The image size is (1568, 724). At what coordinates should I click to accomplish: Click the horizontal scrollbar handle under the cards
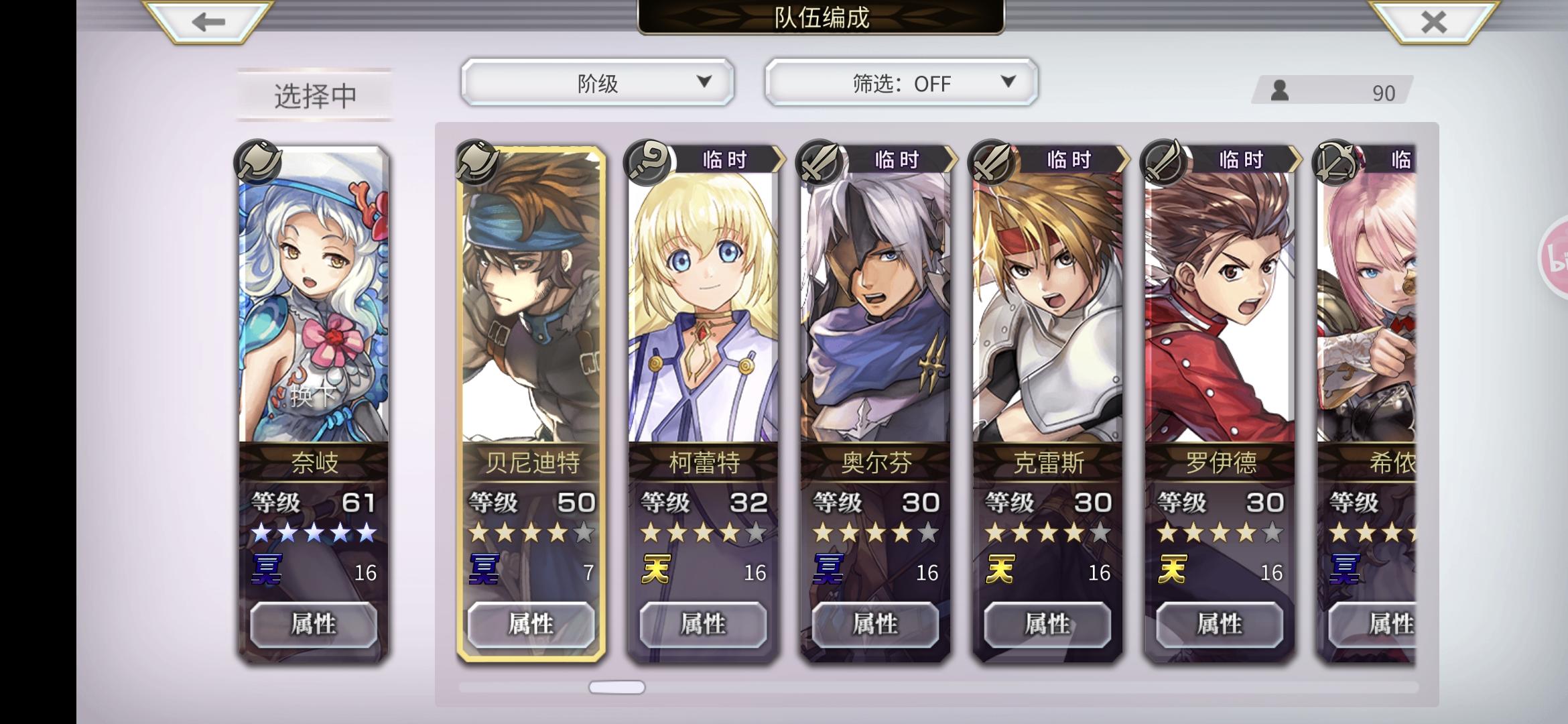click(x=616, y=687)
